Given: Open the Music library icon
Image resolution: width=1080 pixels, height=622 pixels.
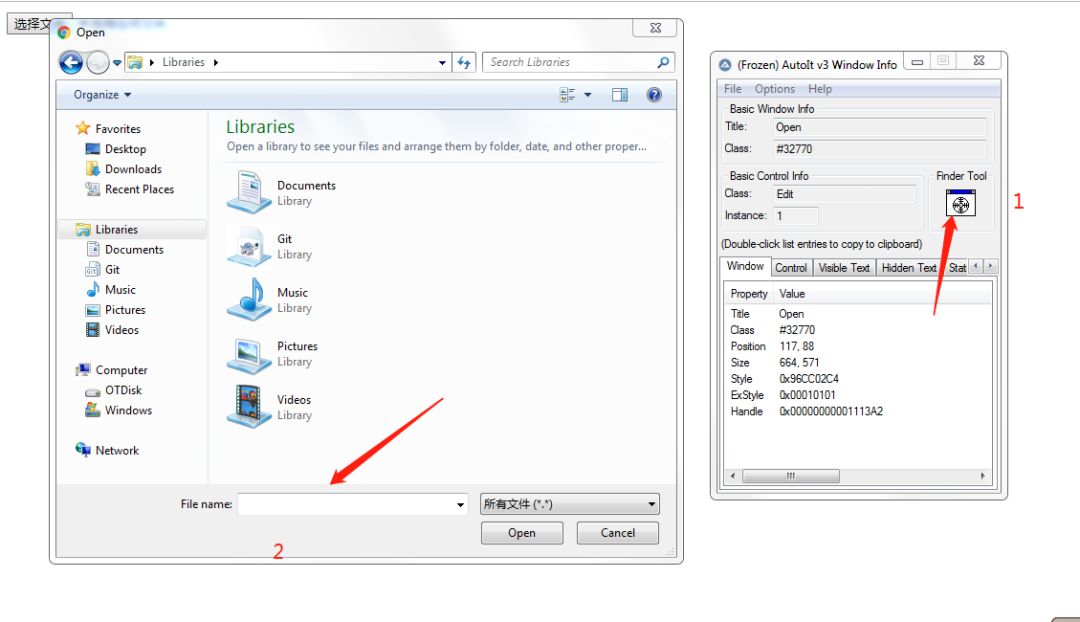Looking at the screenshot, I should click(248, 299).
